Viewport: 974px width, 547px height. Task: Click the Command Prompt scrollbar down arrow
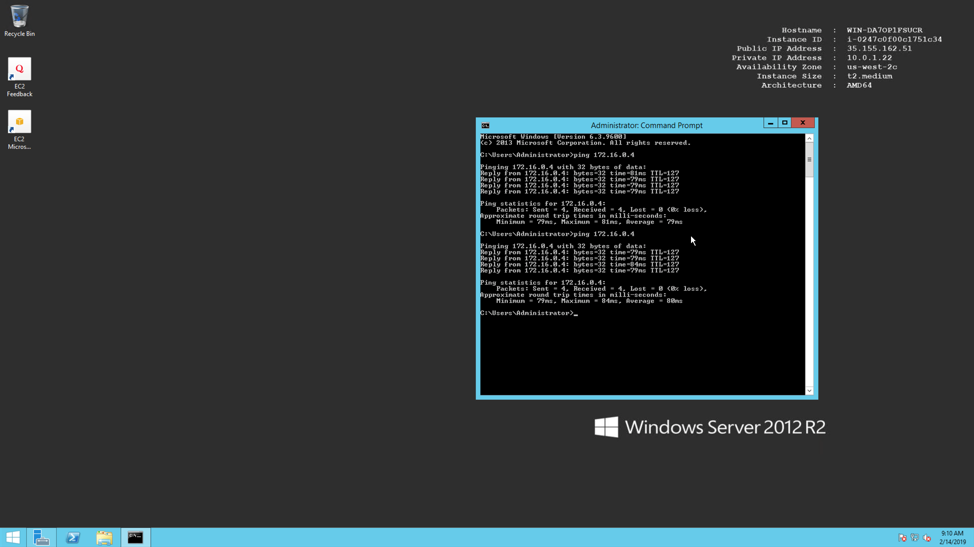pyautogui.click(x=809, y=391)
